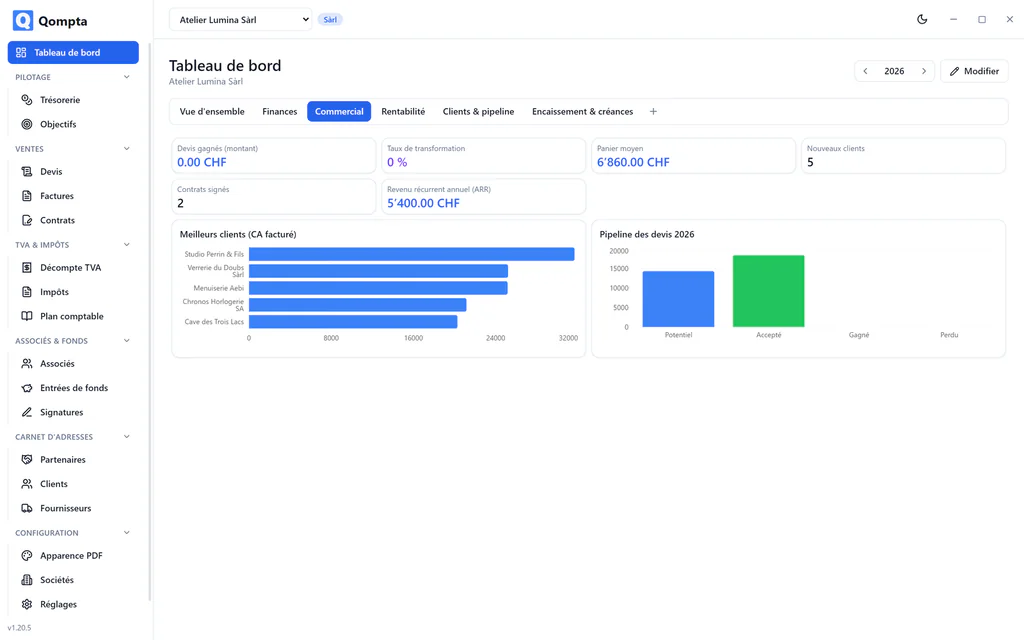
Task: Click the 2026 year label
Action: (x=894, y=71)
